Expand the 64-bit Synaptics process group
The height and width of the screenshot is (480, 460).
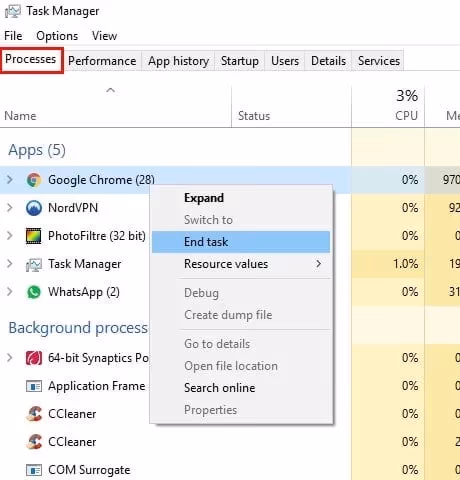coord(10,358)
